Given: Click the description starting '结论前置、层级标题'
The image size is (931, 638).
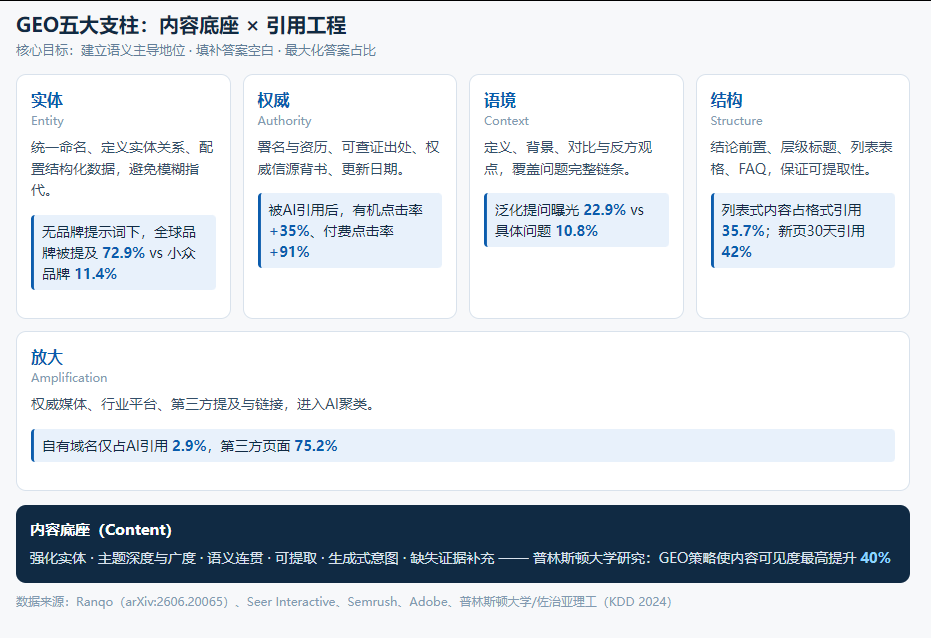Looking at the screenshot, I should pos(803,158).
